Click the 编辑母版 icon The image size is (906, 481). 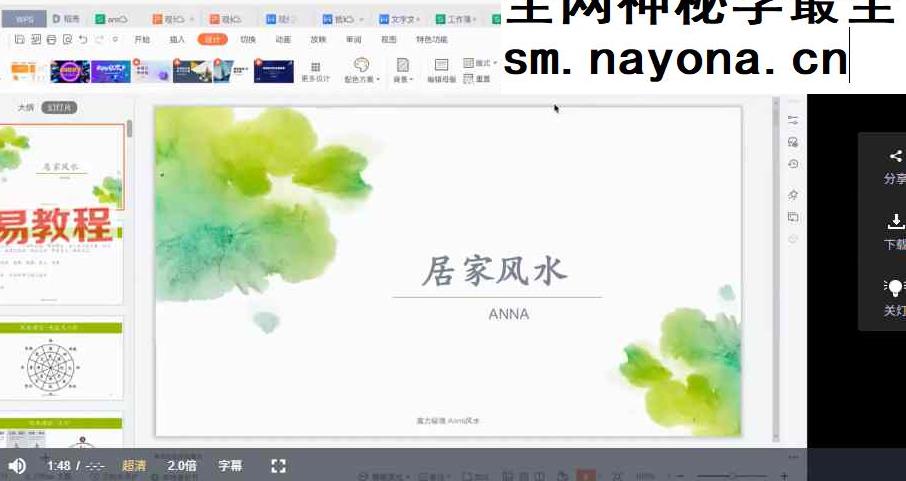(x=441, y=65)
